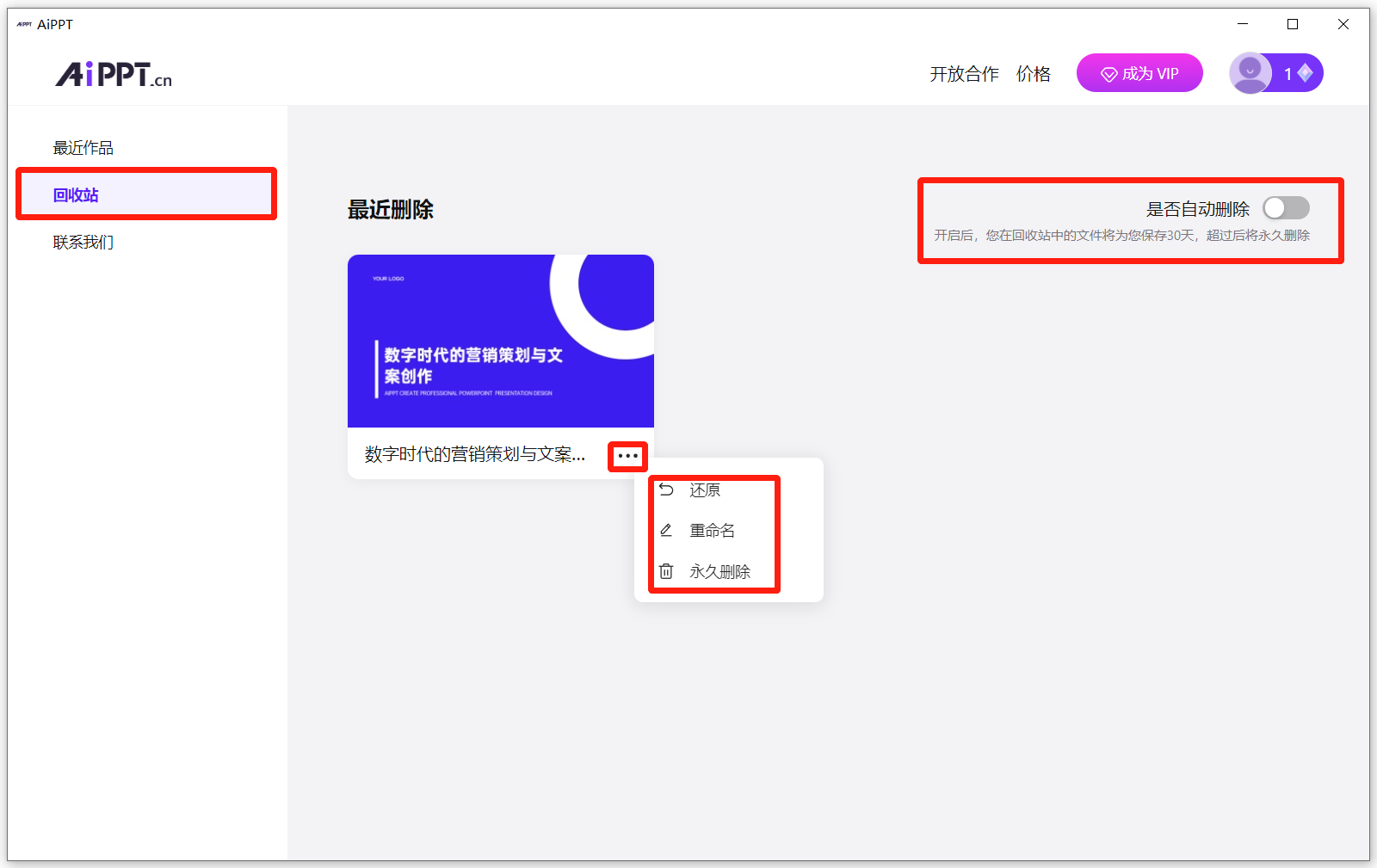Click the 30-day auto-delete description text
Screen dimensions: 1377x868
click(1122, 235)
